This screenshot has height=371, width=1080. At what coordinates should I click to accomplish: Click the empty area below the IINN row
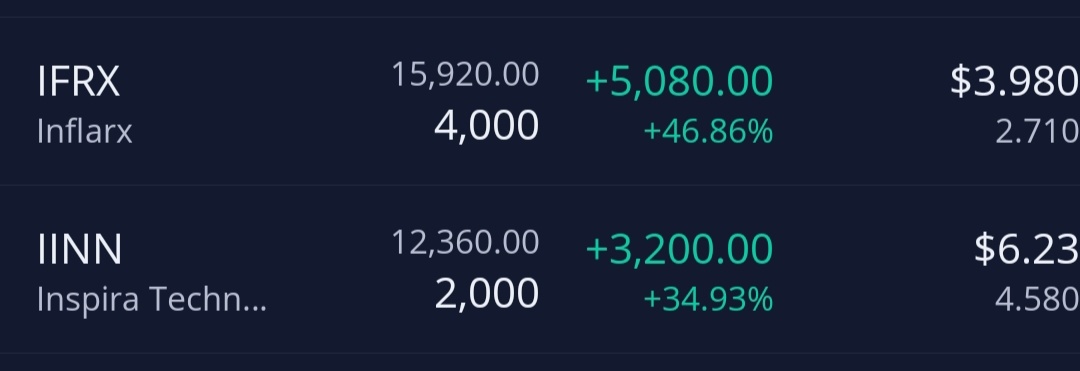click(540, 363)
